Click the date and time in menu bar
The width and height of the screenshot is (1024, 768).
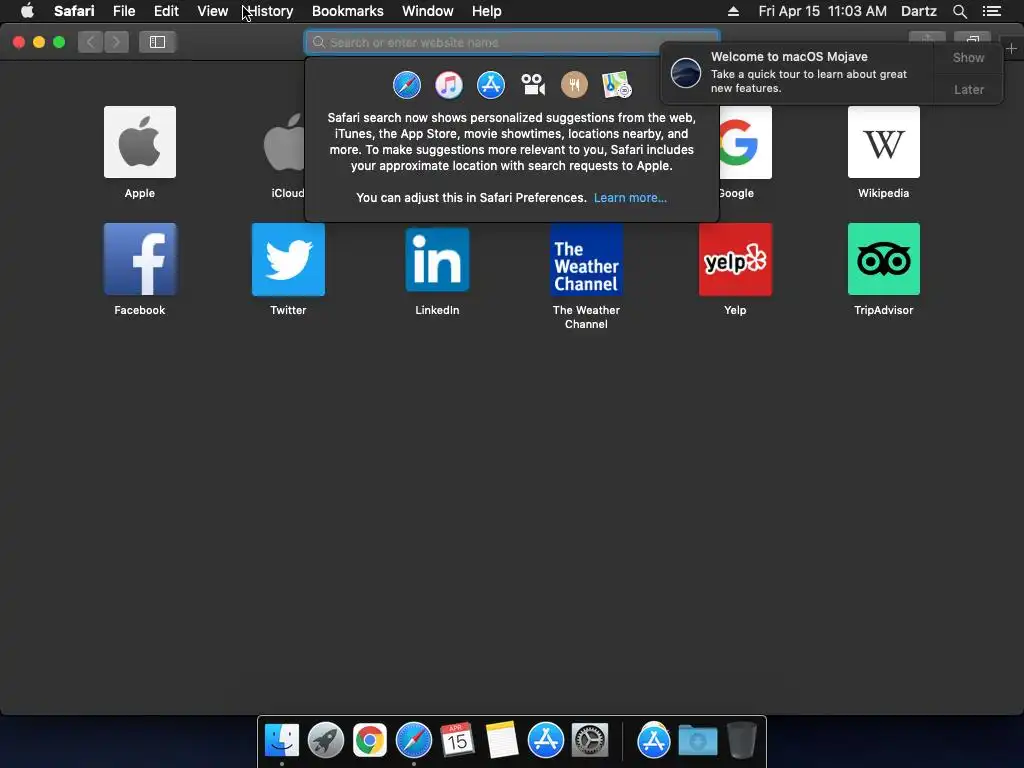point(822,11)
